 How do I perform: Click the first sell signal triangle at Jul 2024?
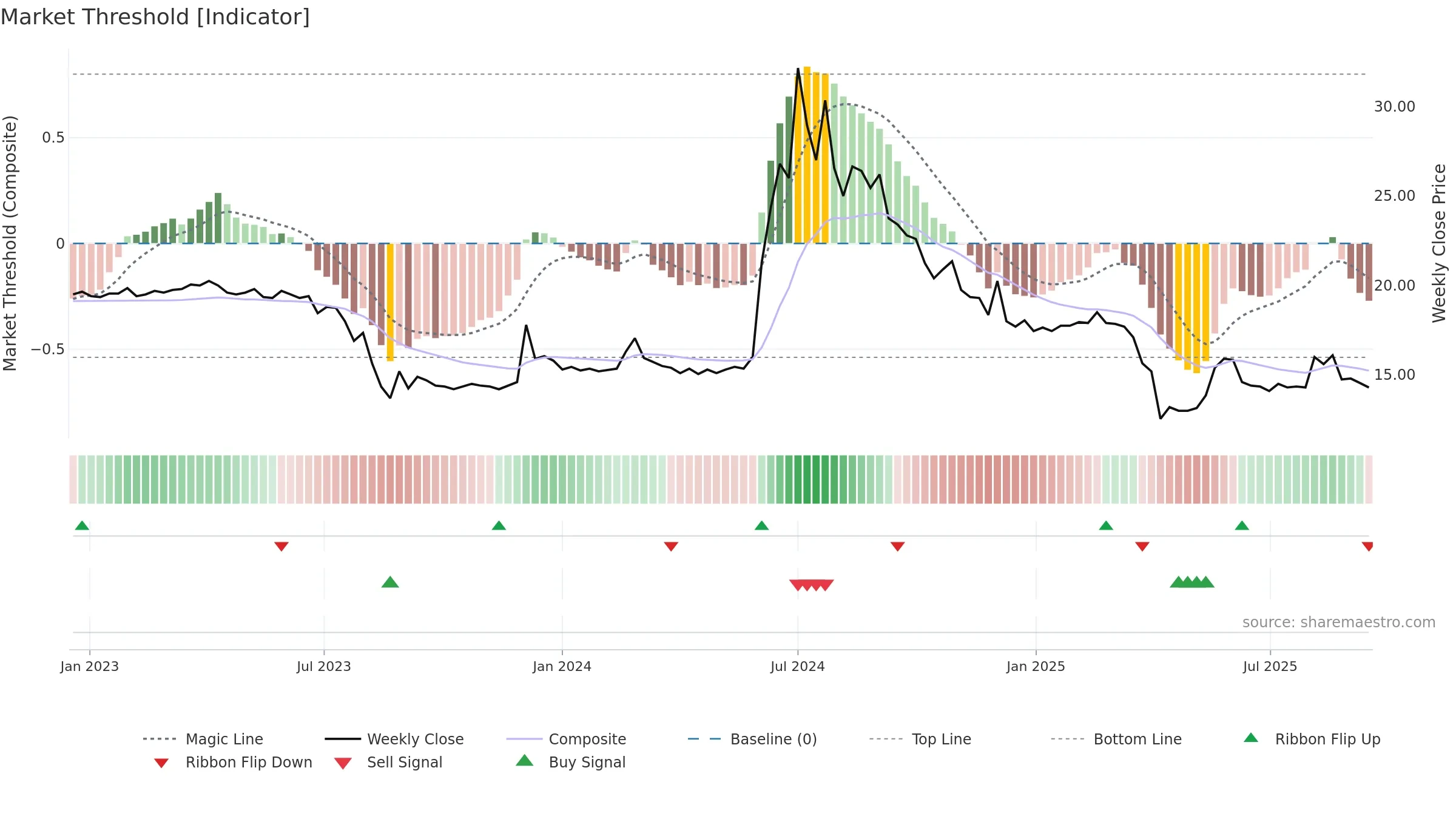[797, 585]
